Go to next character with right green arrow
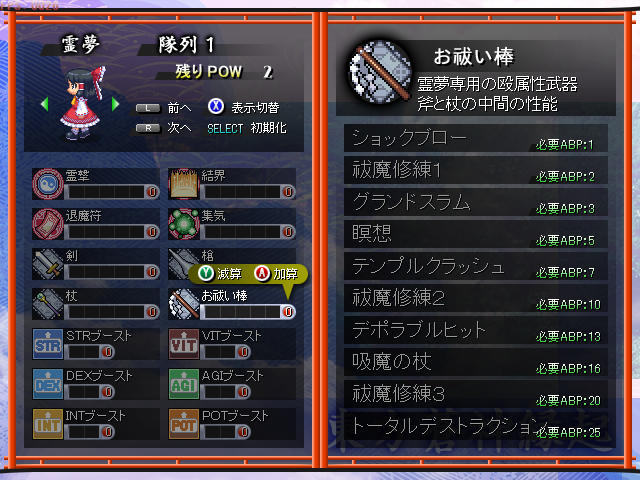The height and width of the screenshot is (480, 640). click(x=116, y=104)
